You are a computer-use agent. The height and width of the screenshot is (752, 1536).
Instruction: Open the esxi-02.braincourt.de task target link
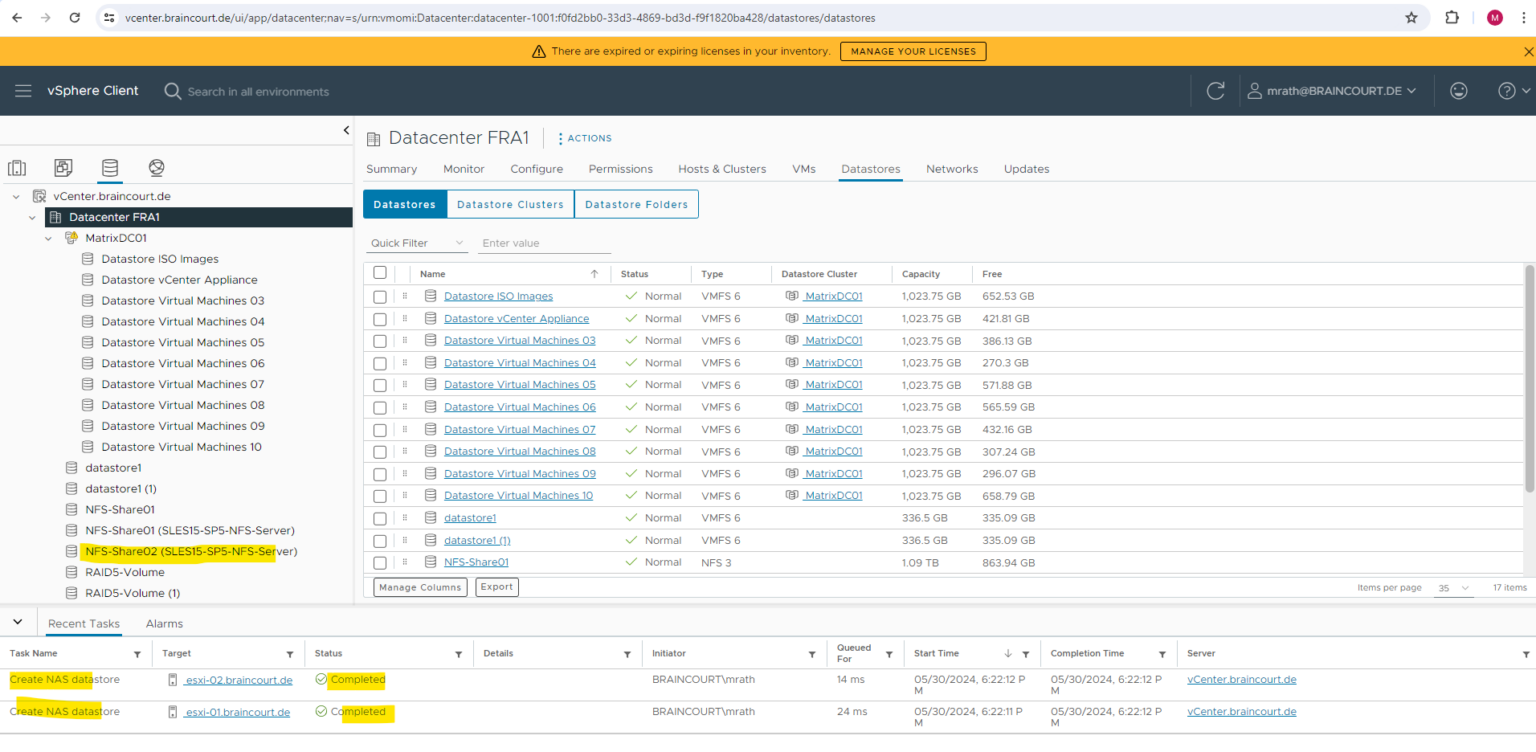238,679
